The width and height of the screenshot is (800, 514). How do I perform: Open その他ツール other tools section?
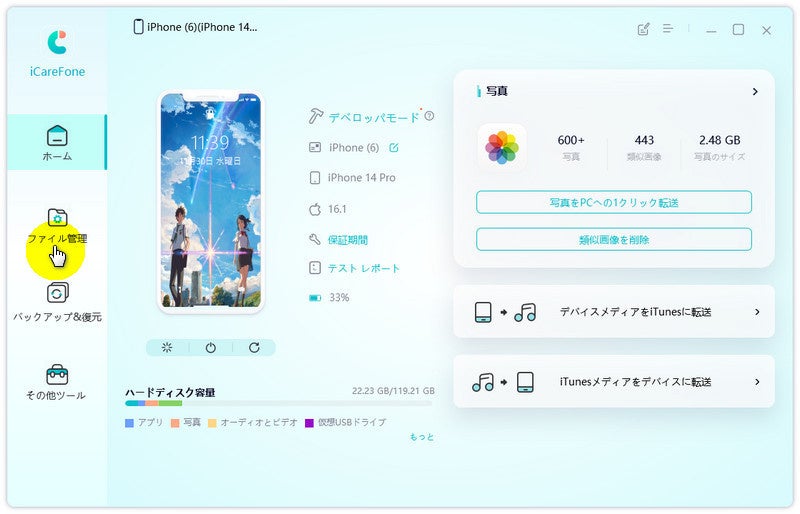pos(56,382)
